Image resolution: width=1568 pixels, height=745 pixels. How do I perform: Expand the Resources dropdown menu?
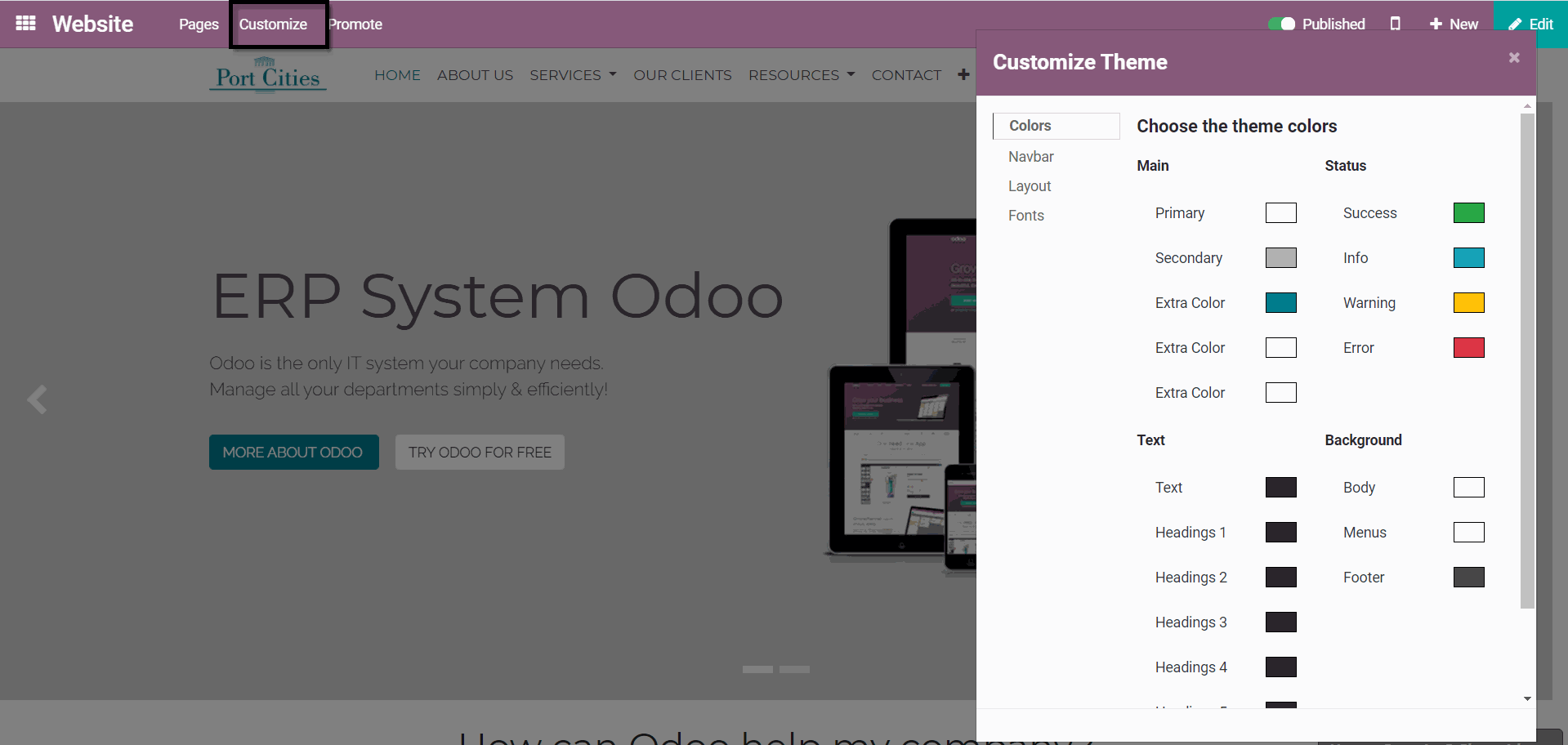(x=801, y=75)
